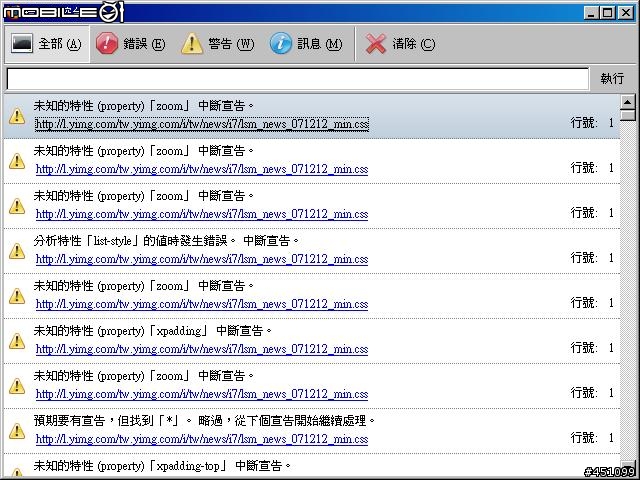Select the 「xpadding」 unknown property message
Viewport: 640px width, 480px height.
[x=153, y=331]
